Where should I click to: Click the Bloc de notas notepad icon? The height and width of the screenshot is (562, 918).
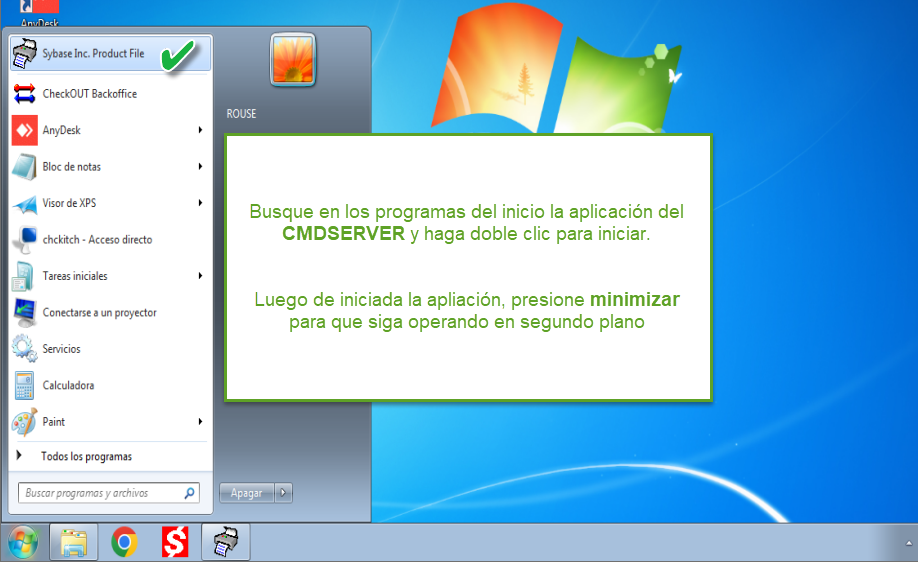(25, 167)
